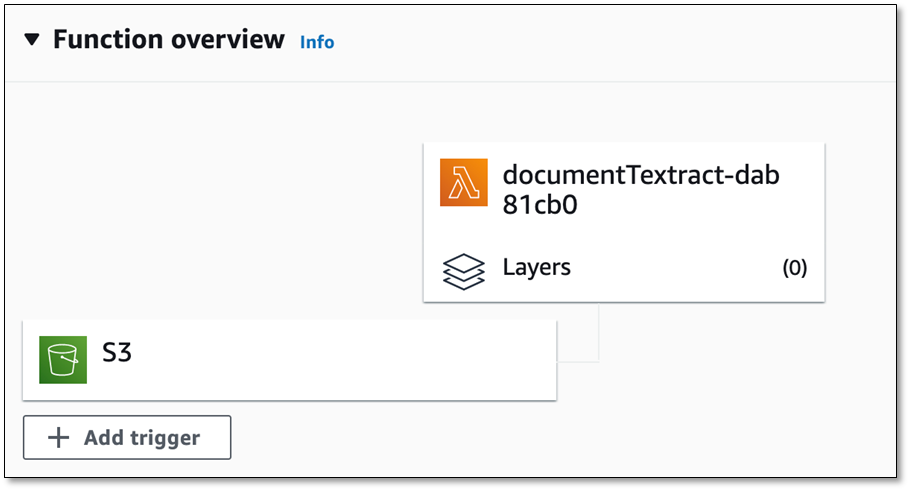Click the Layers stack icon
Viewport: 910px width, 490px height.
click(464, 271)
